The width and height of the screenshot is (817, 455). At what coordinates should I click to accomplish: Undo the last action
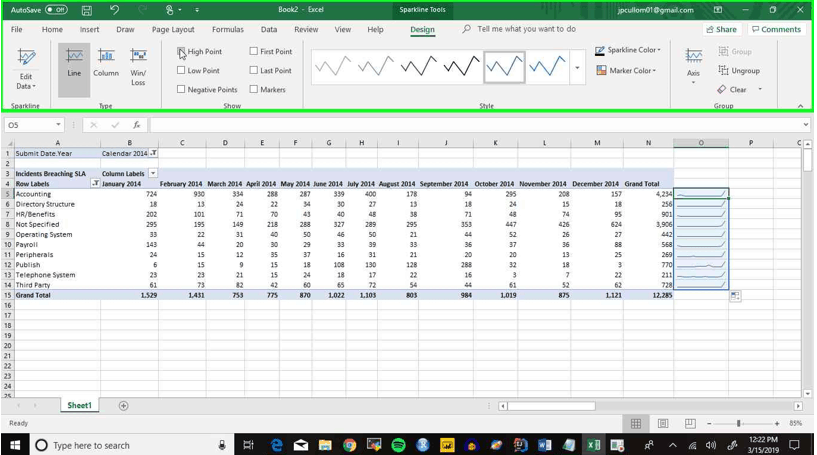pos(114,10)
